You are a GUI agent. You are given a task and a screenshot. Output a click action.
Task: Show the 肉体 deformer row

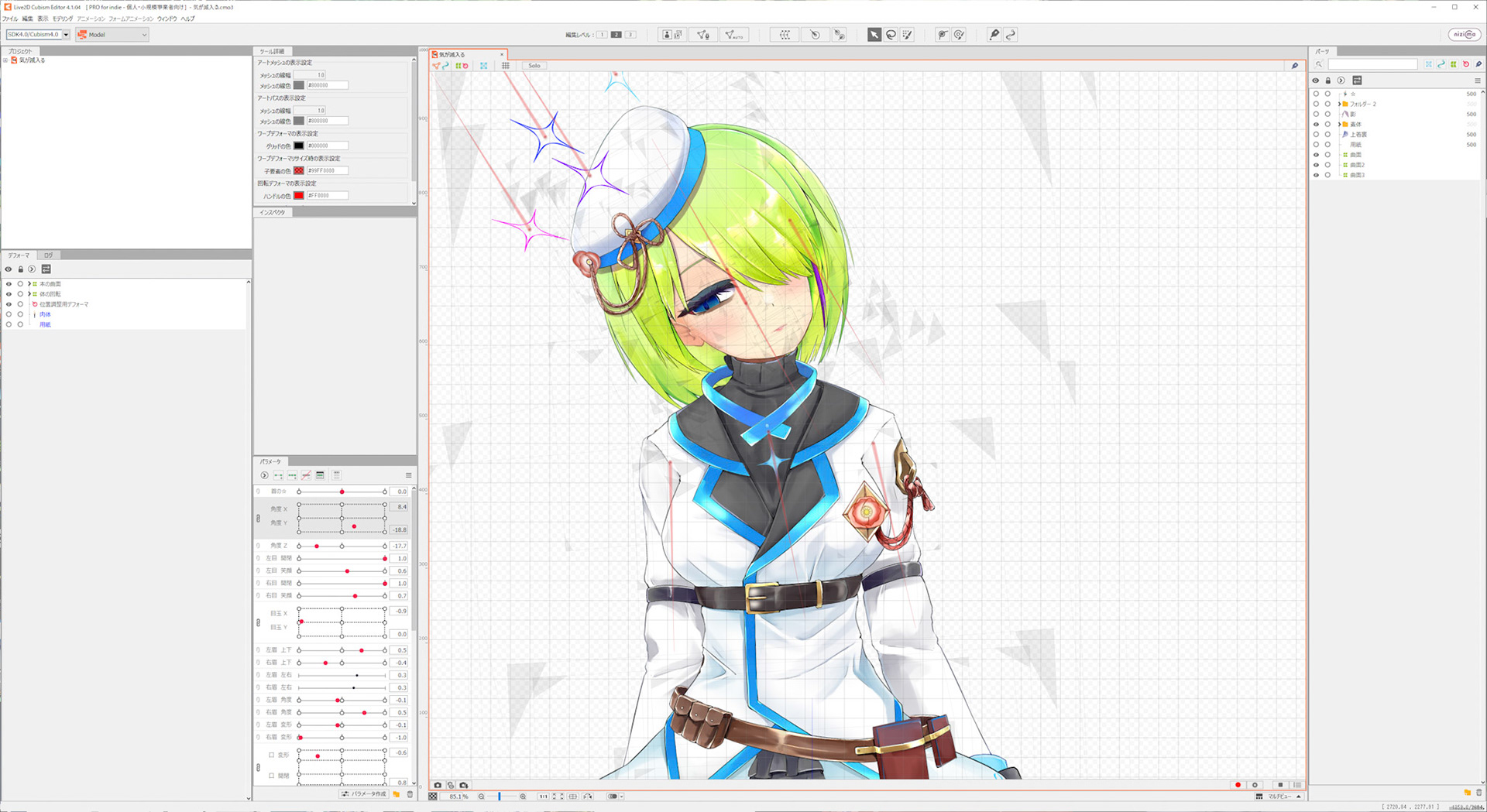(9, 314)
